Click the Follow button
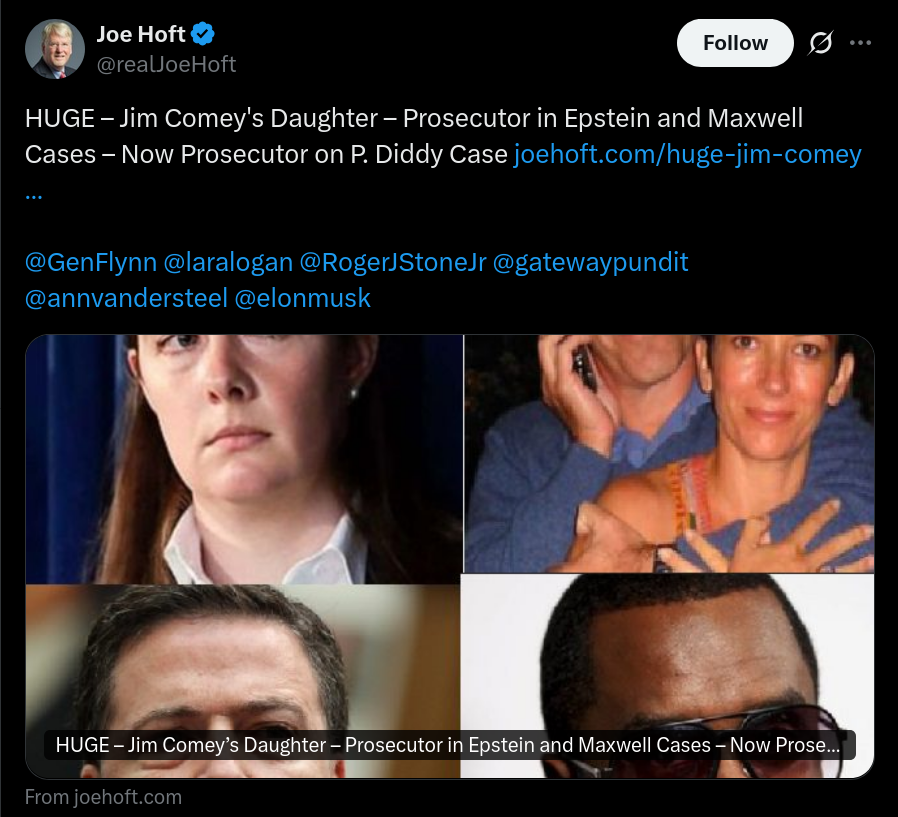This screenshot has width=898, height=817. (735, 43)
